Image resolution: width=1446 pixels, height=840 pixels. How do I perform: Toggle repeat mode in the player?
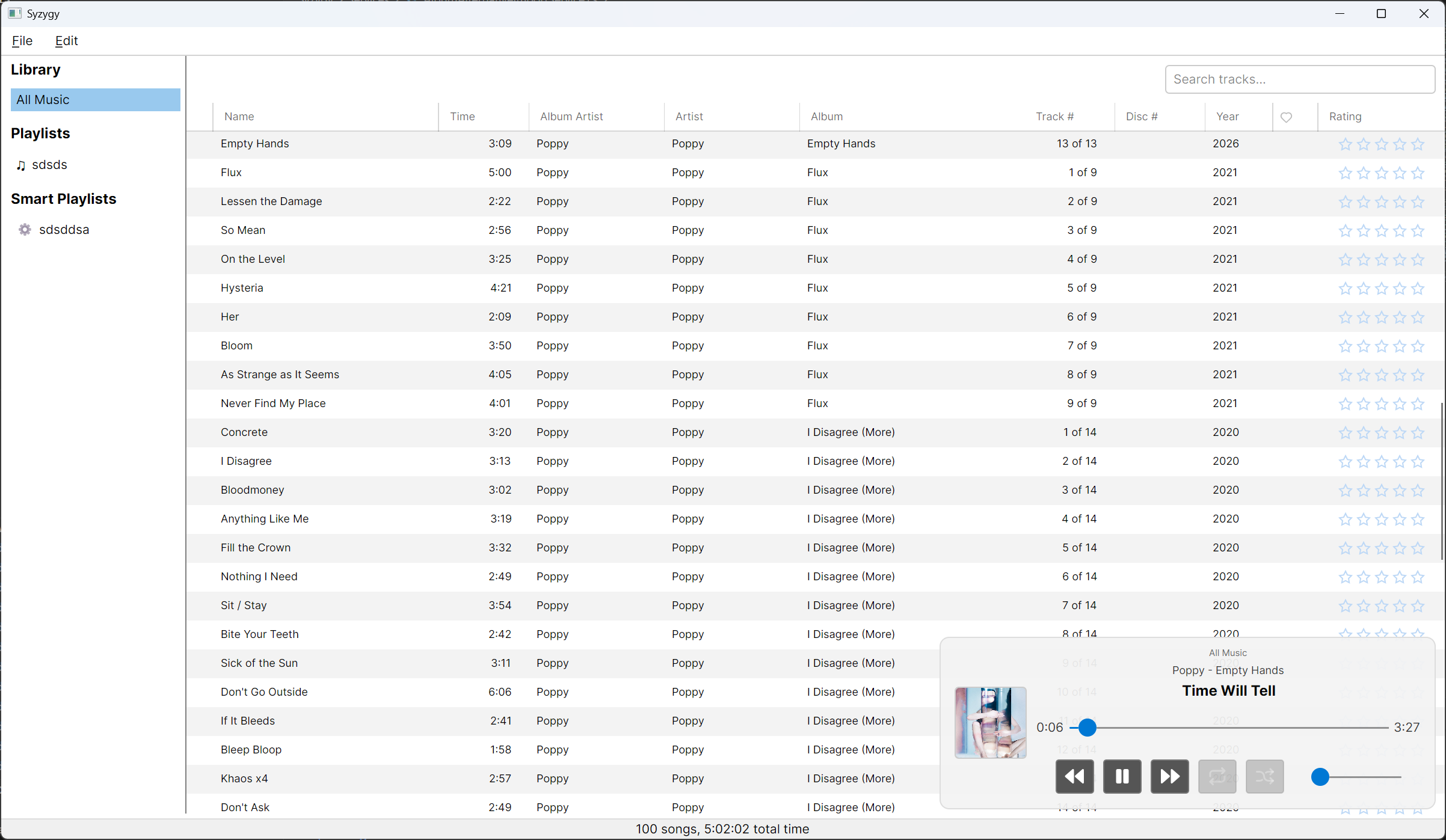[x=1217, y=776]
